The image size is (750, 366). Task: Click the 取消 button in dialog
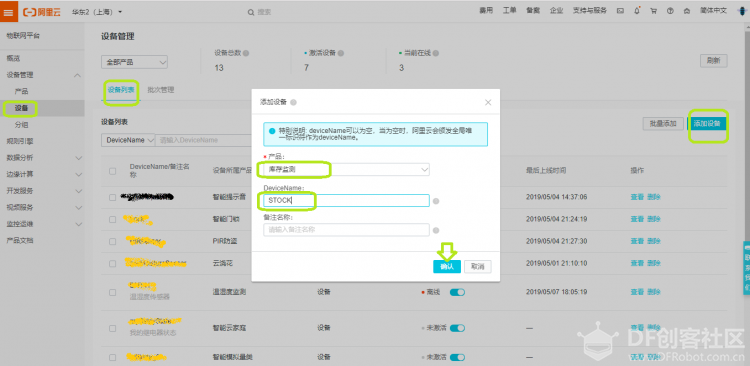pyautogui.click(x=478, y=266)
